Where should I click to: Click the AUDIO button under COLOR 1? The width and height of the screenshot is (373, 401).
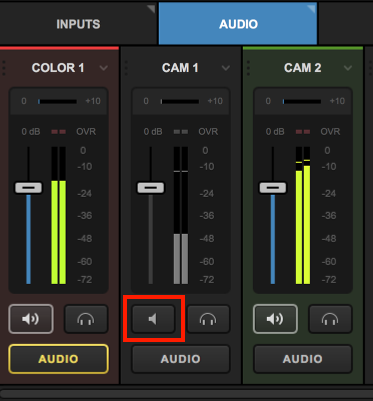coord(58,359)
